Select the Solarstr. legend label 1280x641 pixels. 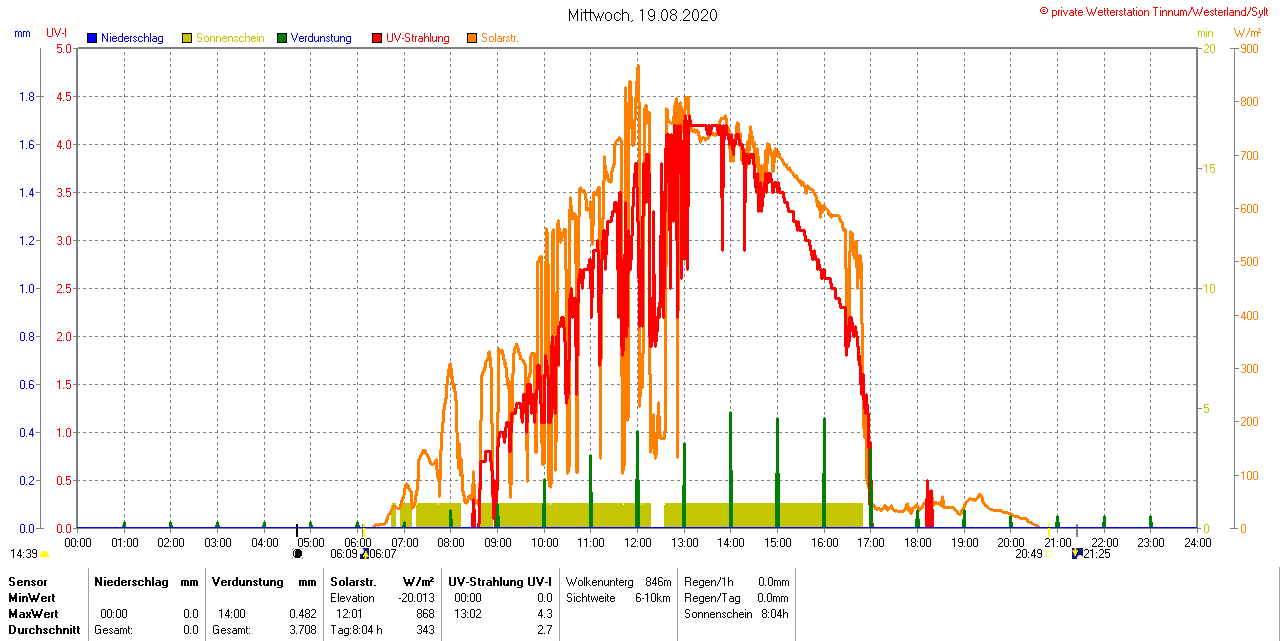coord(499,38)
